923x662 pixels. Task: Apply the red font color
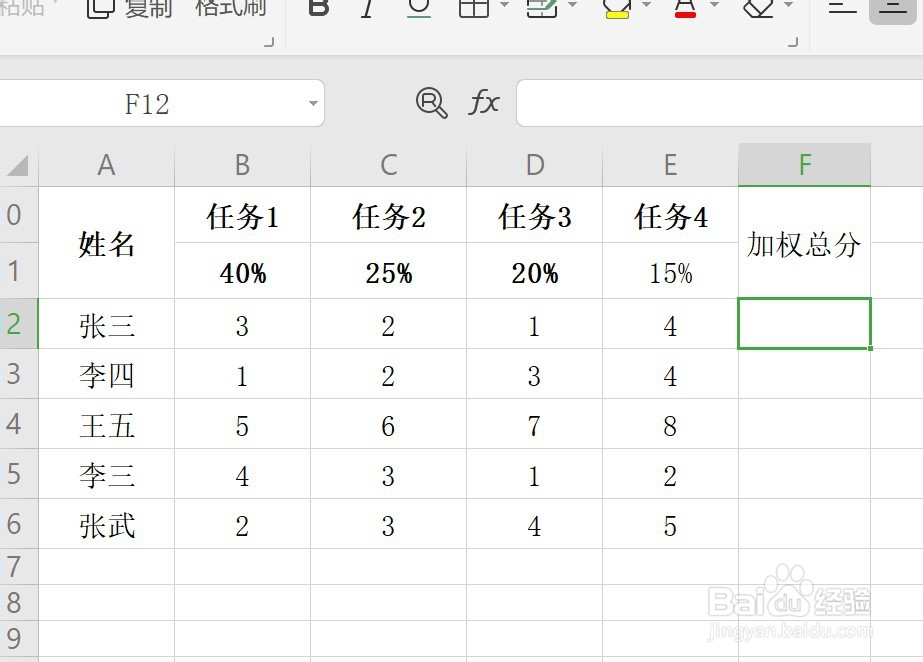686,8
